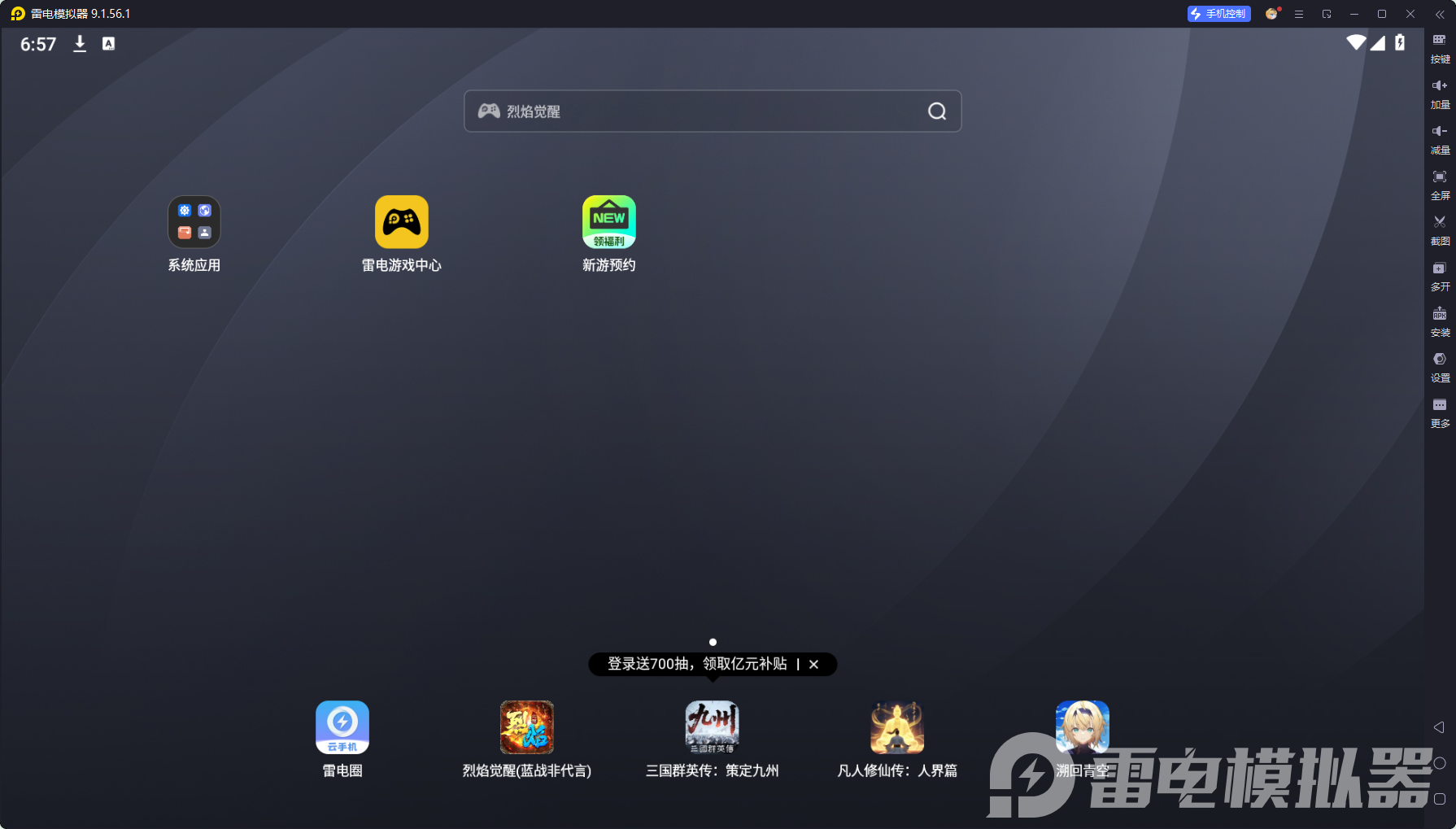Click the 雷电模拟器 logo in title bar
Image resolution: width=1456 pixels, height=829 pixels.
coord(18,14)
